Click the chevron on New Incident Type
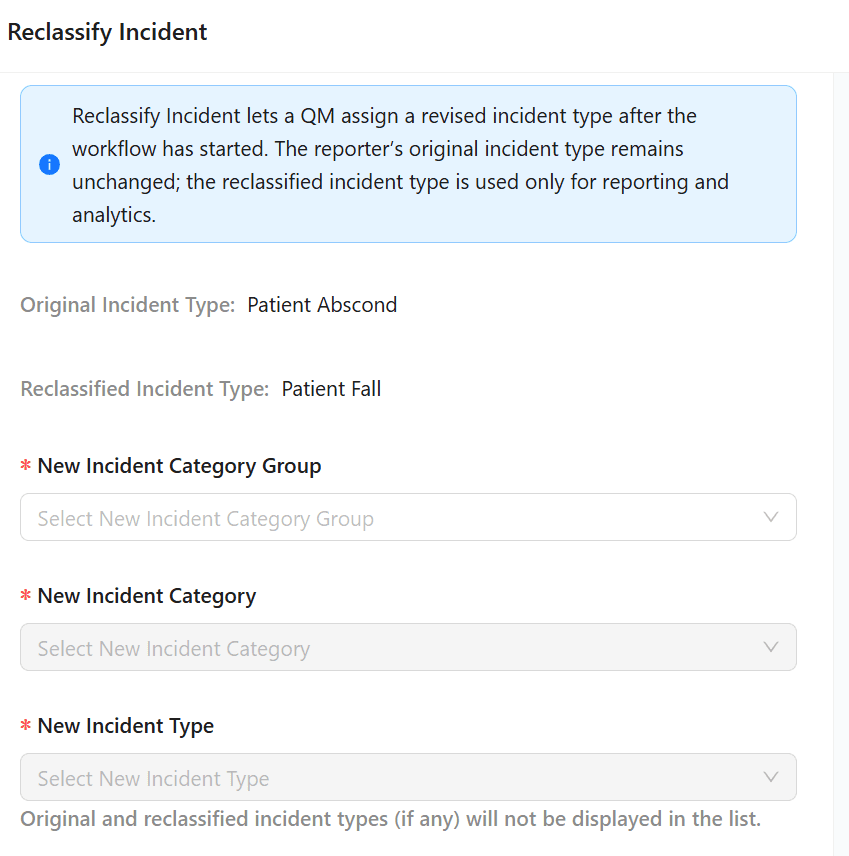The image size is (849, 856). tap(770, 777)
